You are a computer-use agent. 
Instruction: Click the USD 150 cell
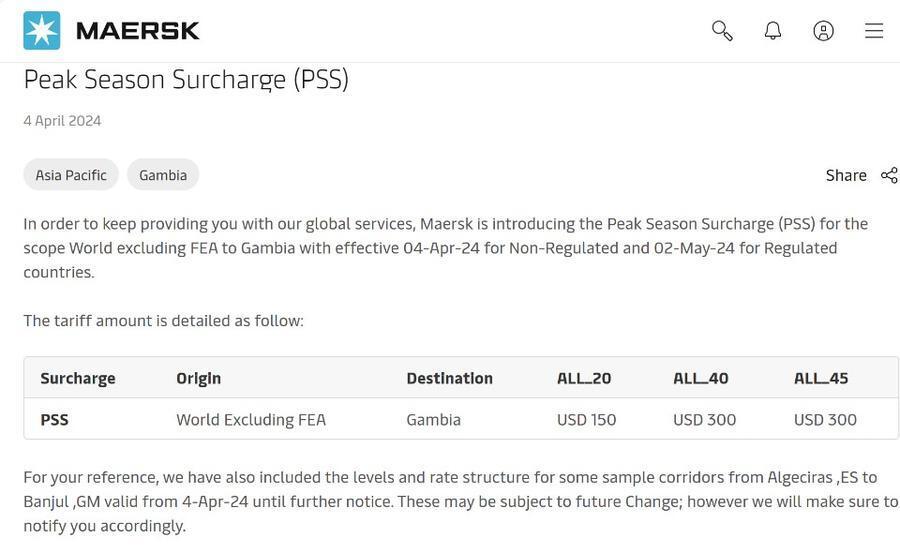point(587,420)
